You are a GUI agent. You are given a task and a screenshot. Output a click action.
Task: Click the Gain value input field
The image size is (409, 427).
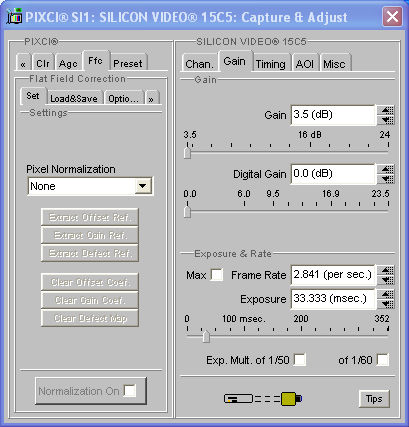tap(333, 115)
